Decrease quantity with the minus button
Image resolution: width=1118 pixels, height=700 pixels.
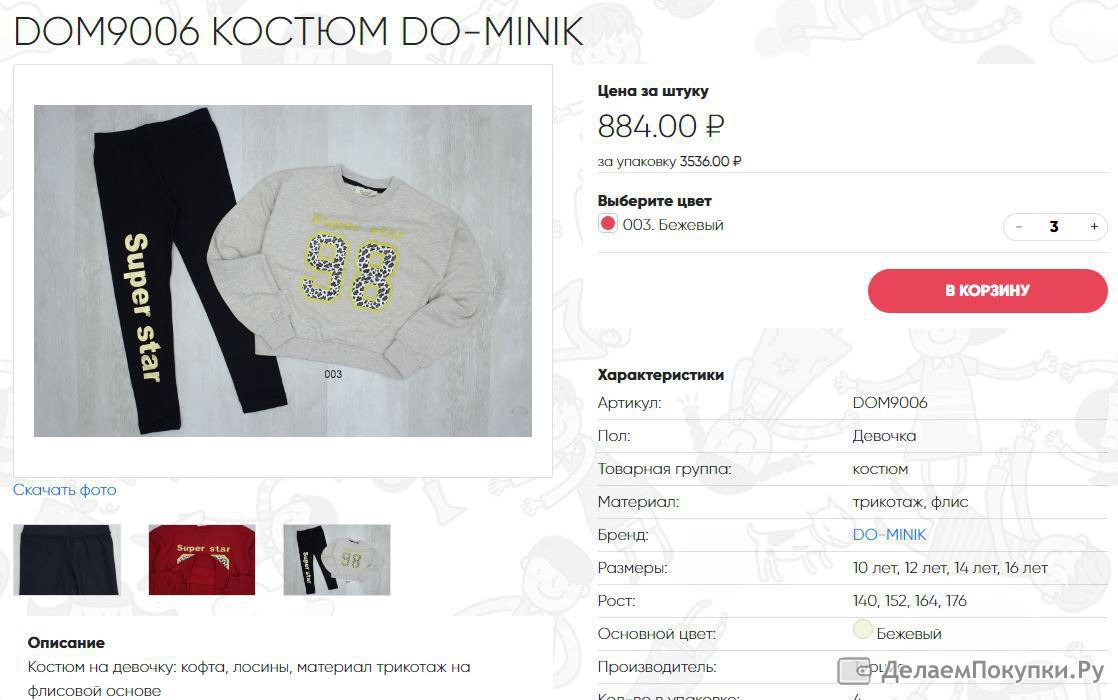pos(1019,226)
